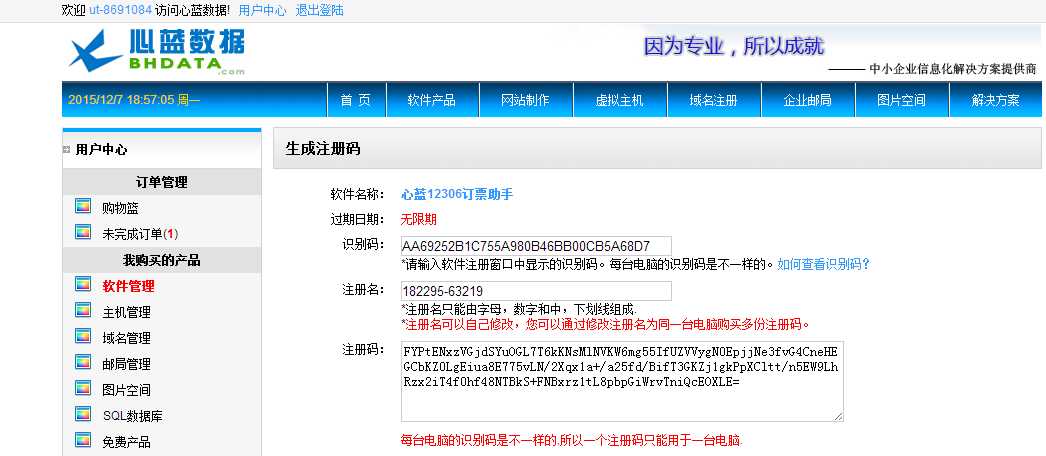Click the icon beside 购物篮
The width and height of the screenshot is (1046, 456).
coord(83,207)
